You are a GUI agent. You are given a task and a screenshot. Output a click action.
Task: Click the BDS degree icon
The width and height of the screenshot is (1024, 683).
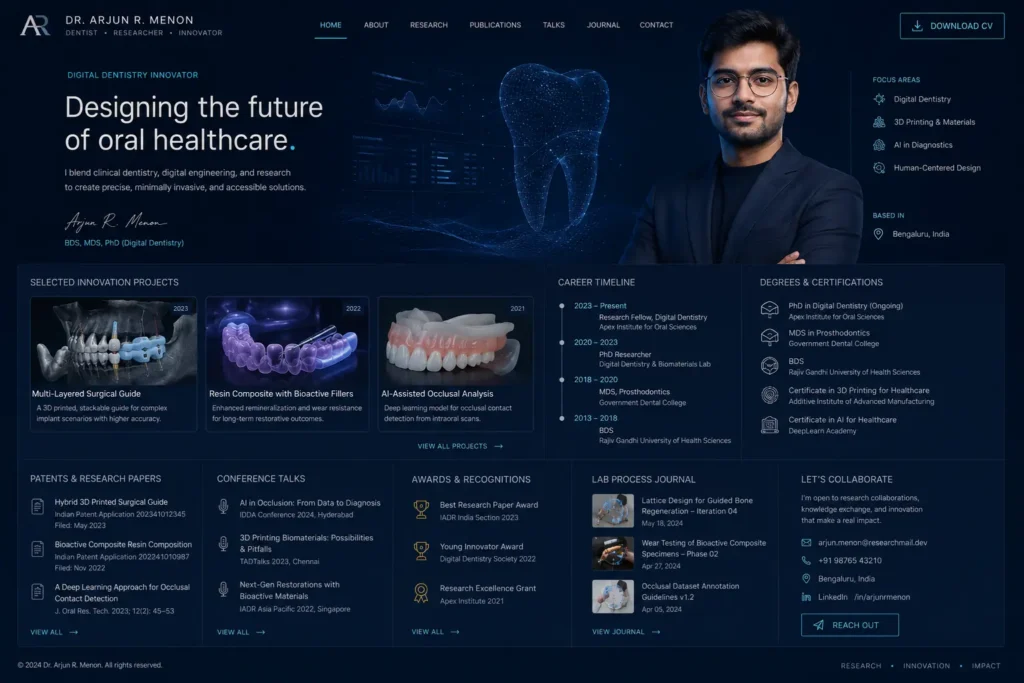pyautogui.click(x=770, y=366)
